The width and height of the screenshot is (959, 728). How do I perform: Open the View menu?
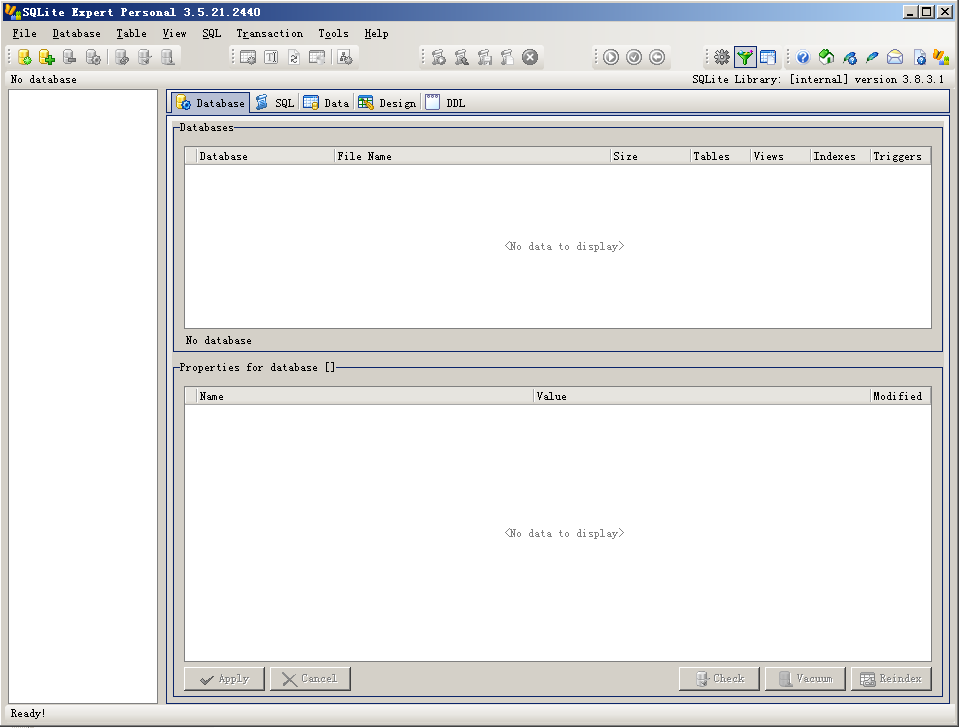(174, 34)
